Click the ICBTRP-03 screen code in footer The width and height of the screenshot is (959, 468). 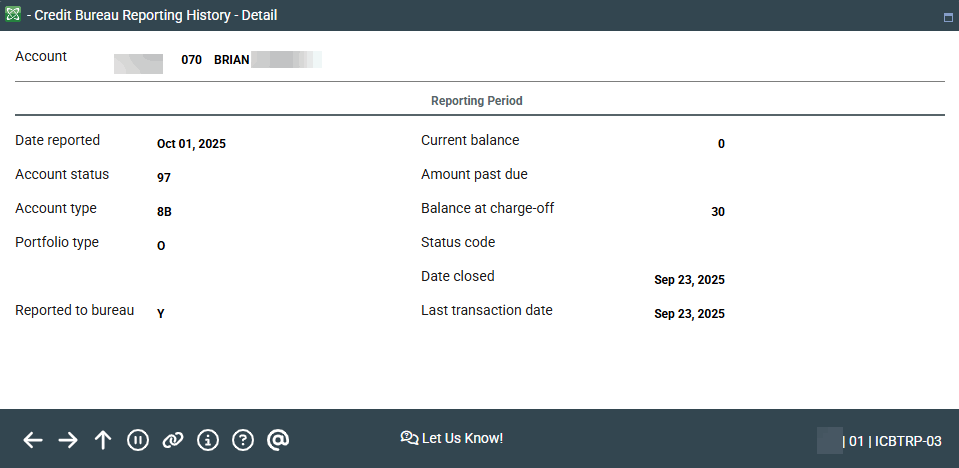(908, 441)
